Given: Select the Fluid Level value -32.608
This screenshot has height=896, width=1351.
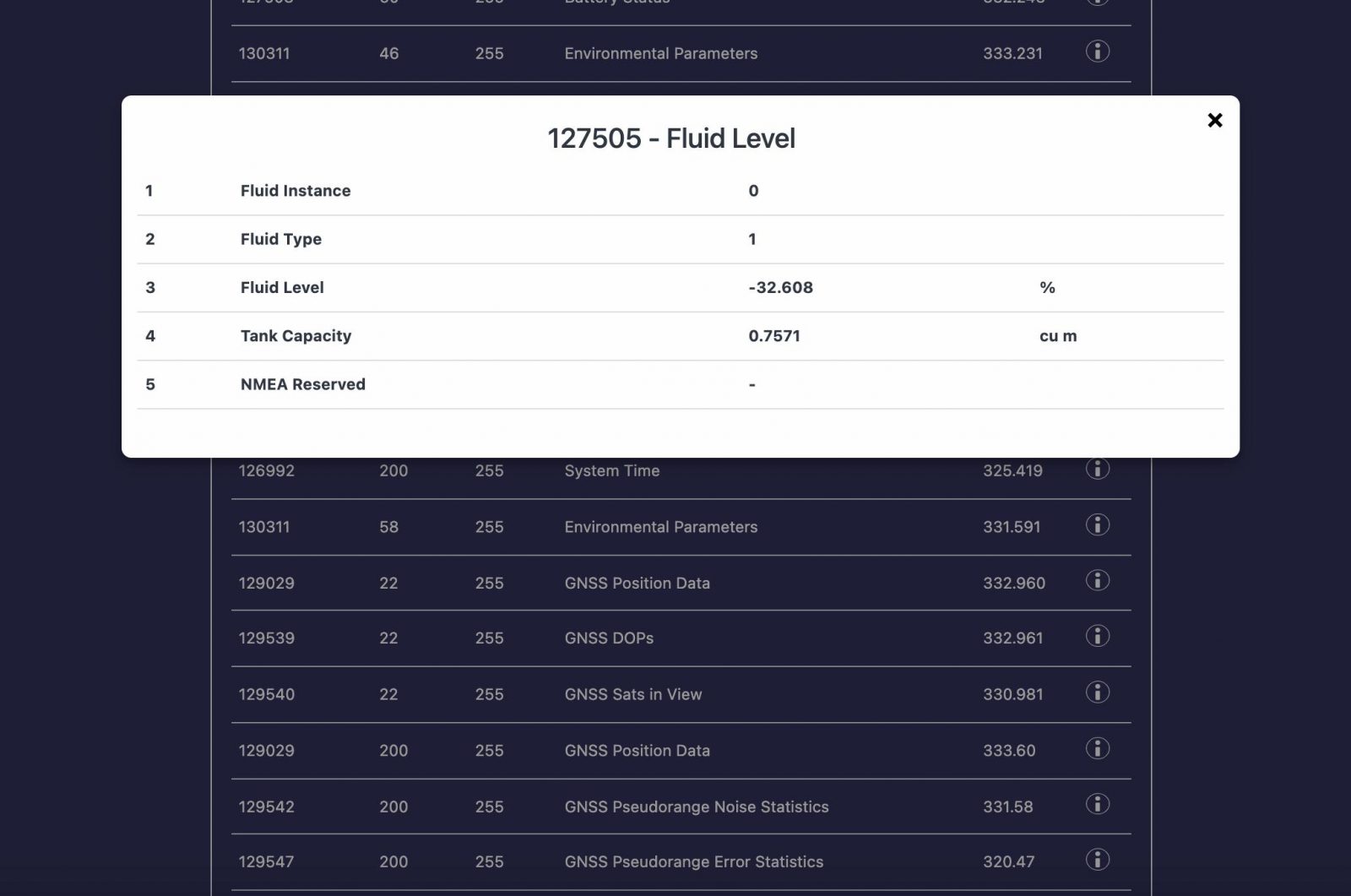Looking at the screenshot, I should [780, 287].
